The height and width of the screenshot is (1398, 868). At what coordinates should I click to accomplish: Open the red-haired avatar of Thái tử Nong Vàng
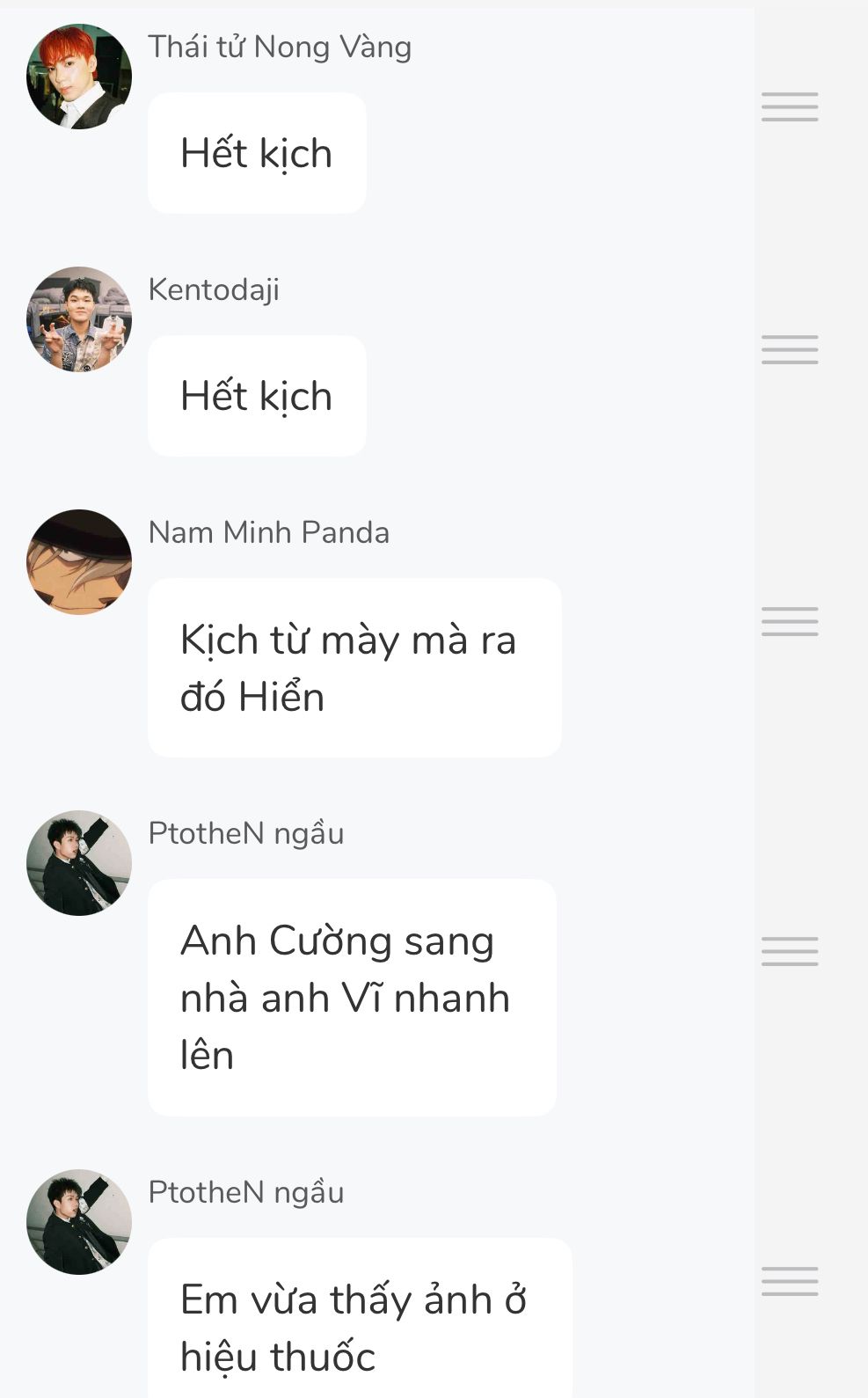click(79, 77)
